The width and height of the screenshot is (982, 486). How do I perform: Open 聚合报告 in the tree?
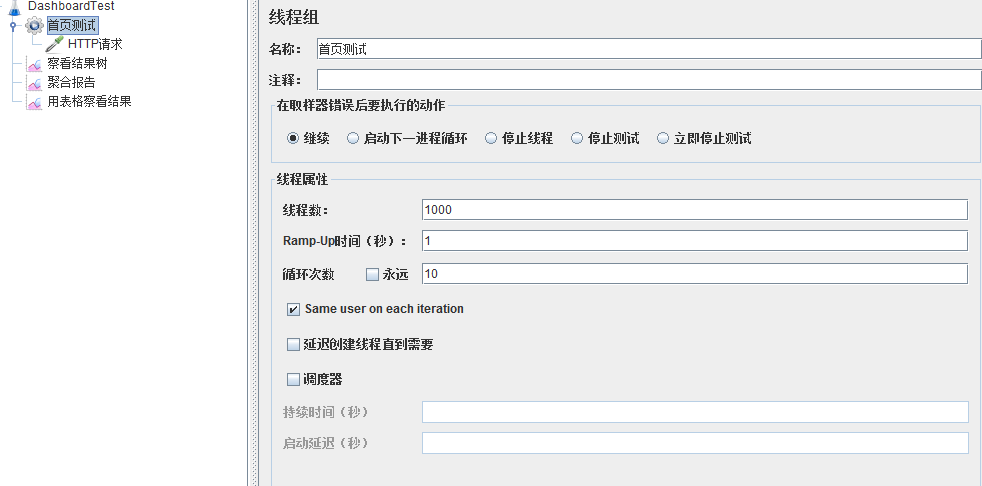[x=71, y=83]
